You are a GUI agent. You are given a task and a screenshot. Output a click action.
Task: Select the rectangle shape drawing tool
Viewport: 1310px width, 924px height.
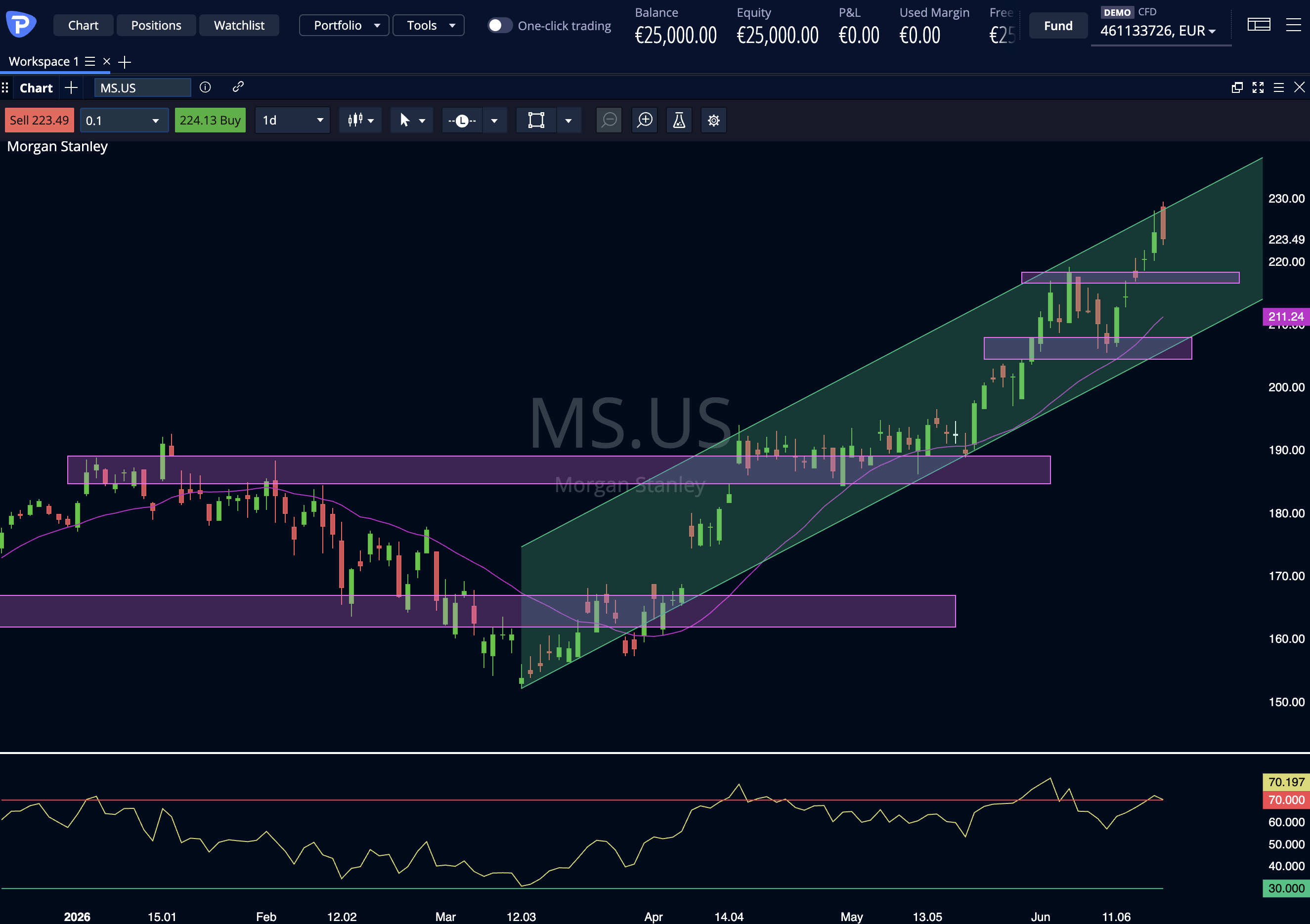coord(536,121)
